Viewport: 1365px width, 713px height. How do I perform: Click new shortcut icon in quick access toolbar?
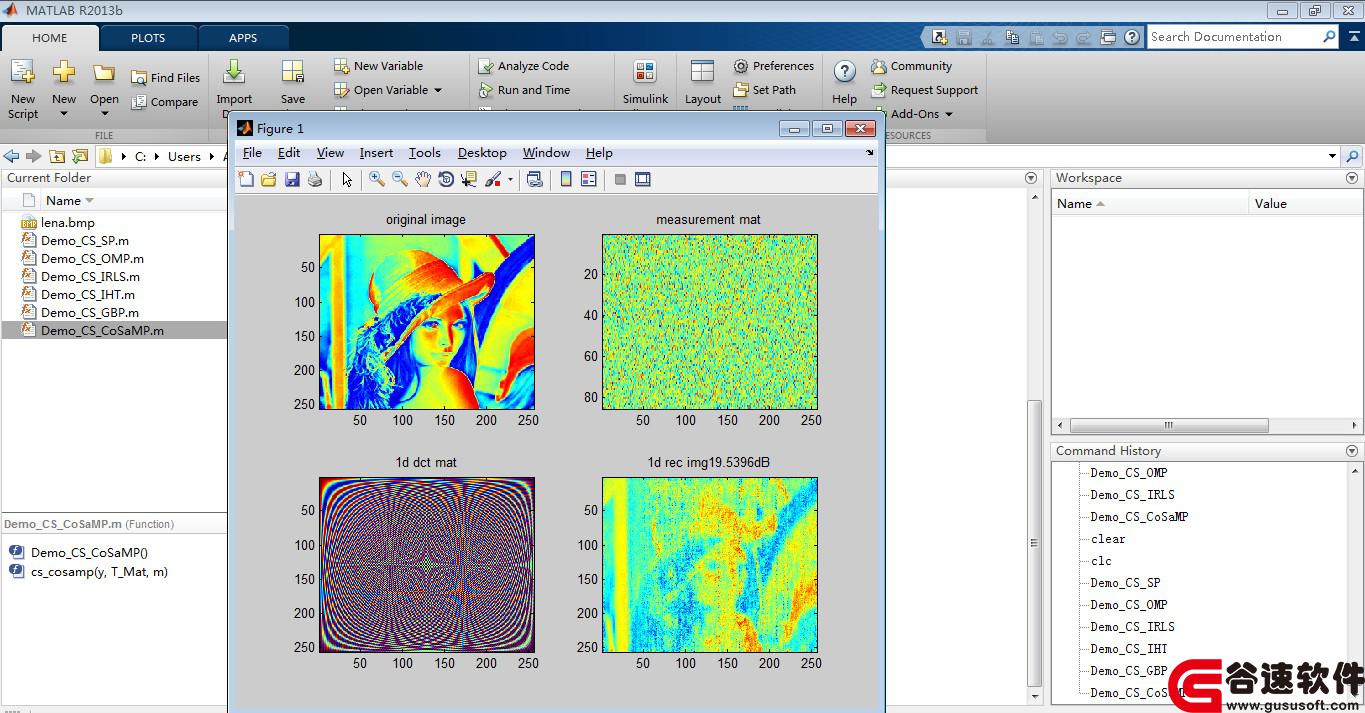(x=939, y=37)
